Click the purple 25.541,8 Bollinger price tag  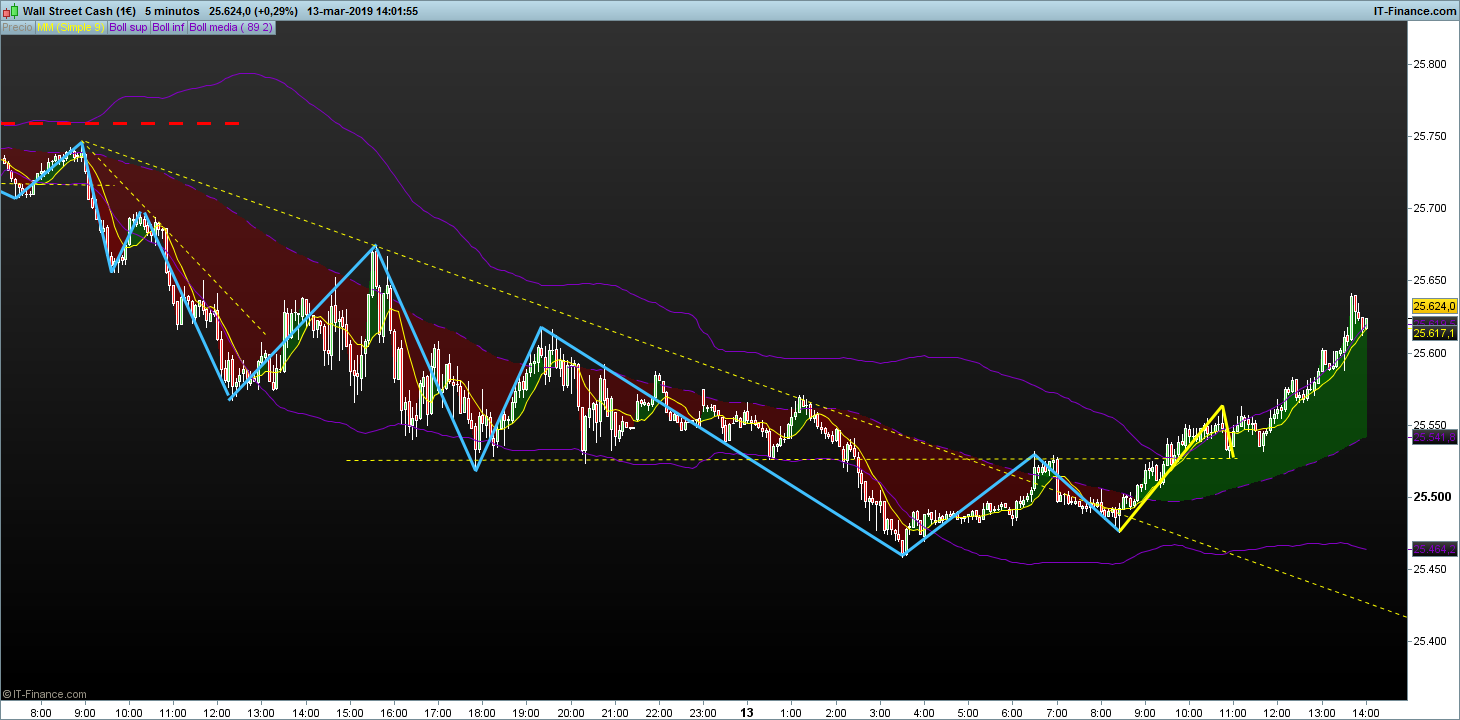tap(1433, 437)
